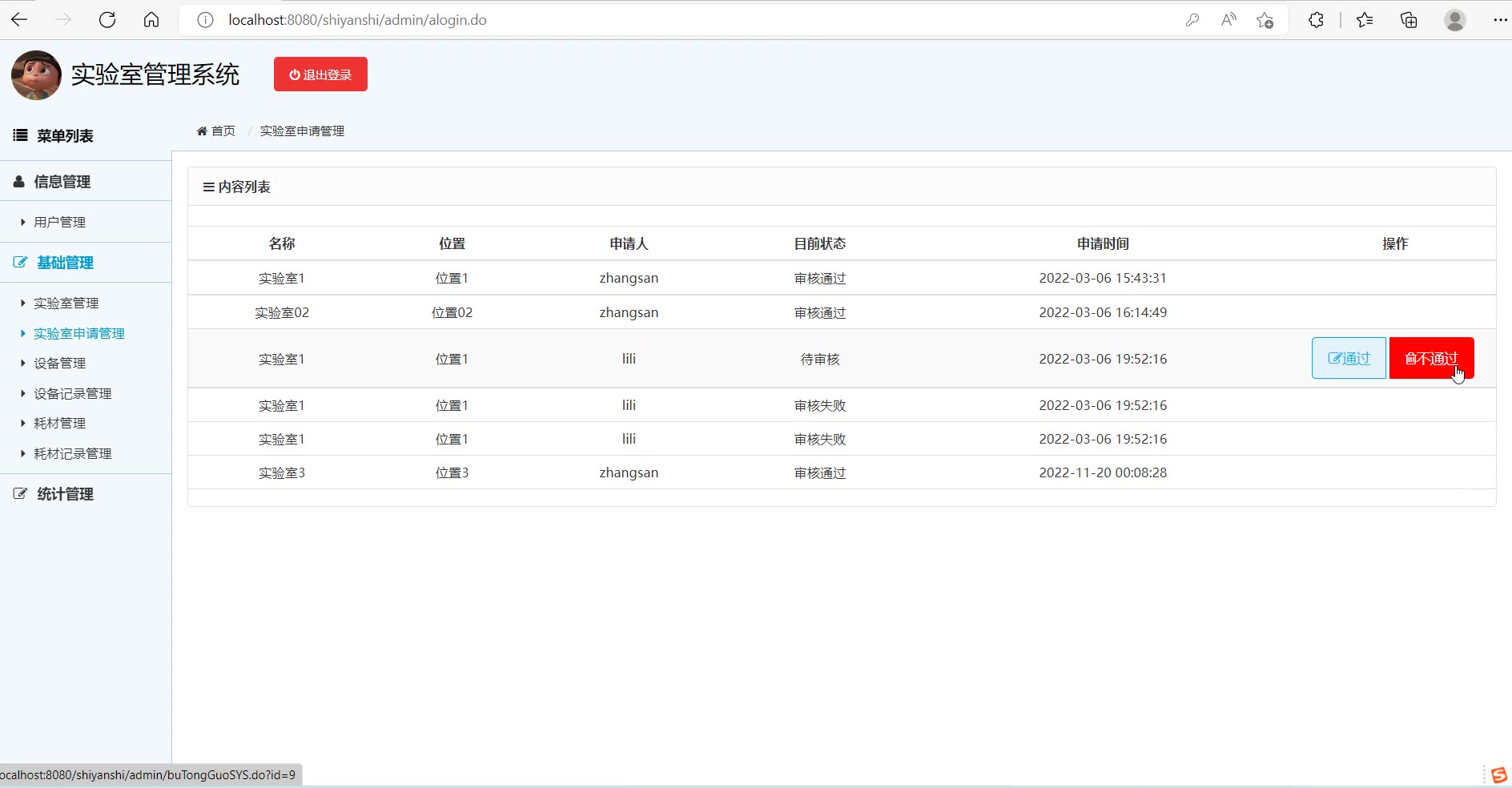Click the 目前状态 column header
The width and height of the screenshot is (1512, 788).
click(x=820, y=243)
